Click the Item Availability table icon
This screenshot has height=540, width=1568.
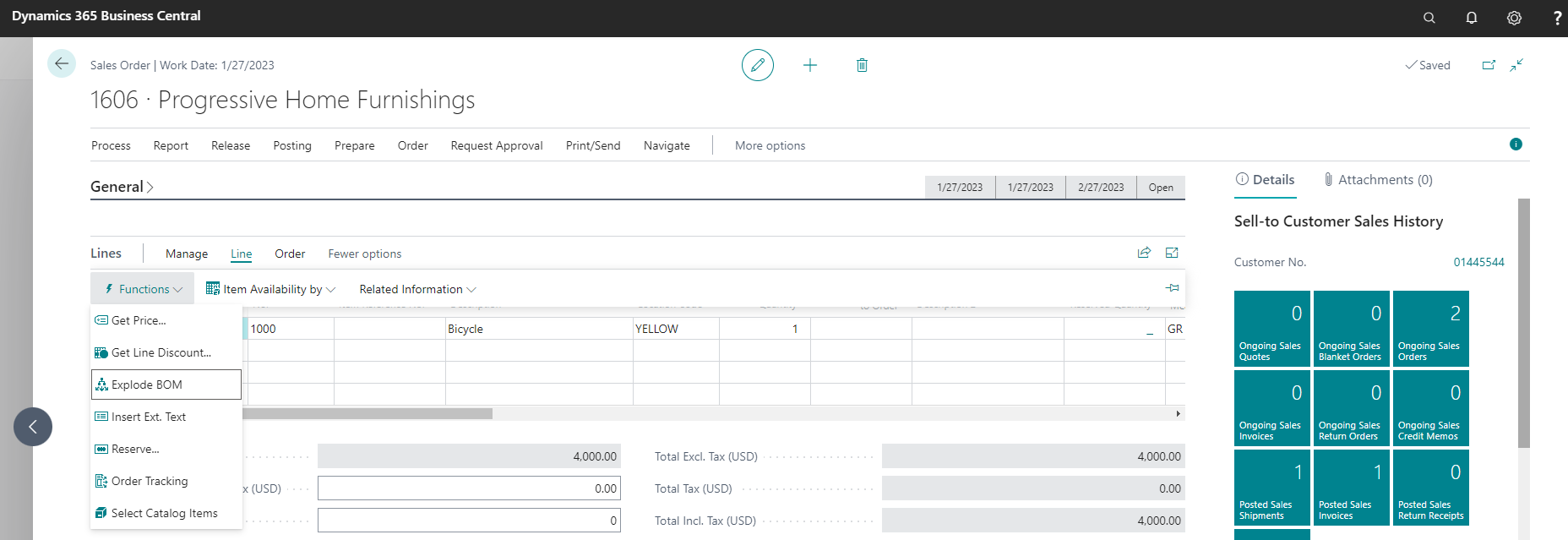[x=213, y=289]
